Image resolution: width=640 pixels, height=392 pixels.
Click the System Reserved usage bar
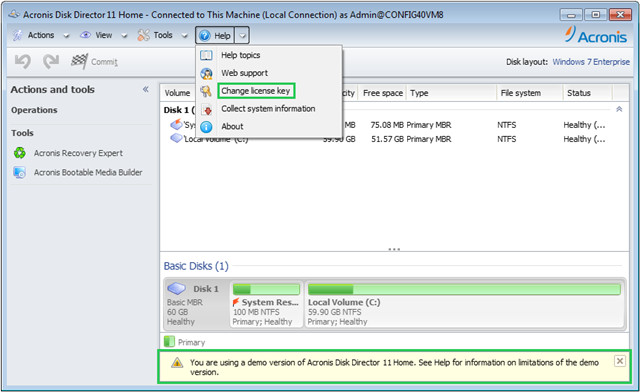pyautogui.click(x=266, y=290)
